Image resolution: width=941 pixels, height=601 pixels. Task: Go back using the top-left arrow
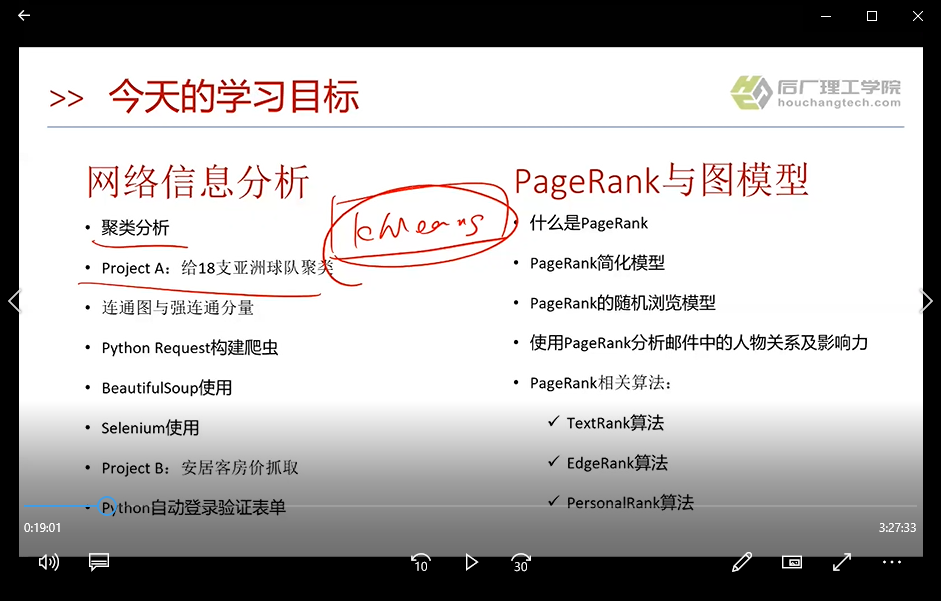coord(24,16)
